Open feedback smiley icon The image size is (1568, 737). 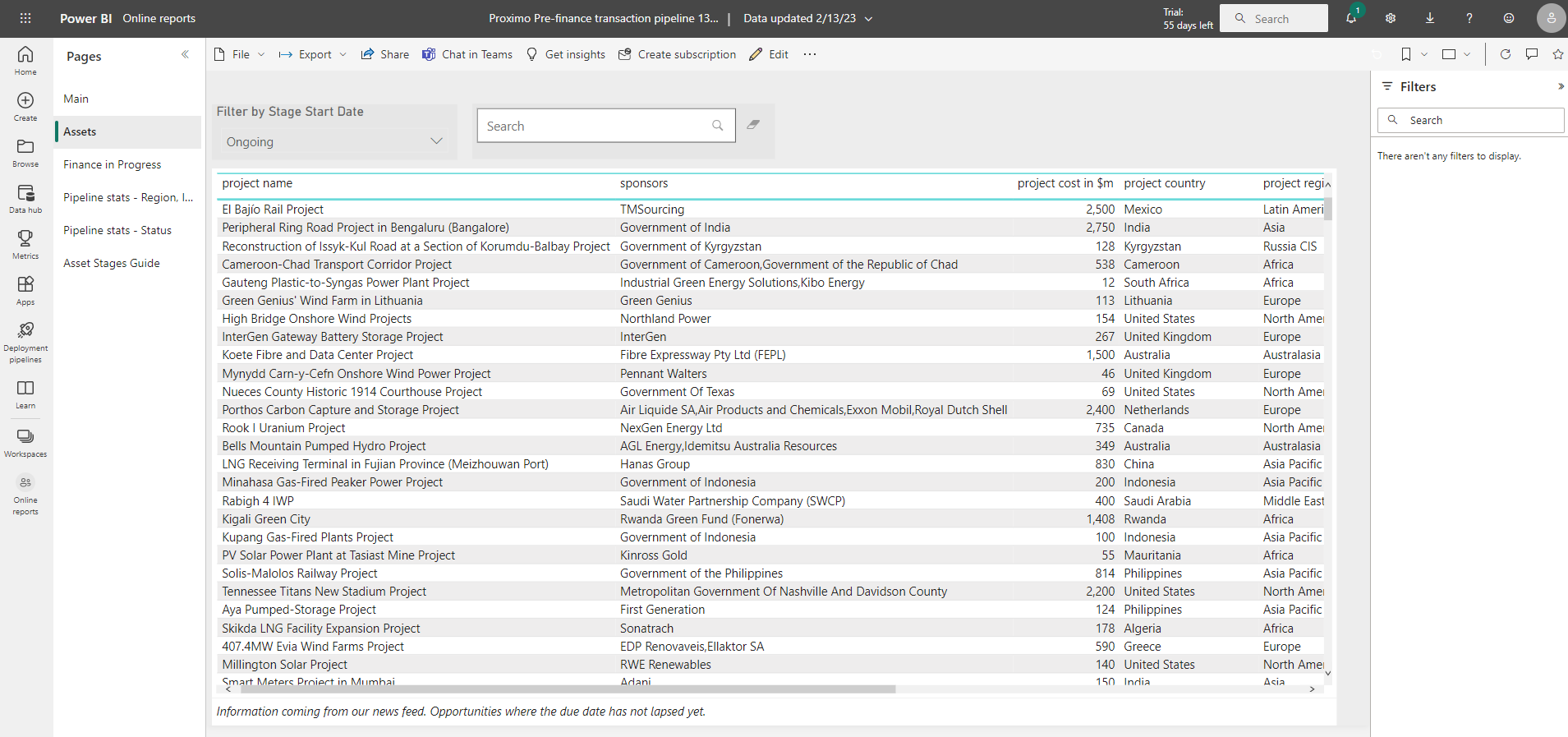pyautogui.click(x=1509, y=18)
